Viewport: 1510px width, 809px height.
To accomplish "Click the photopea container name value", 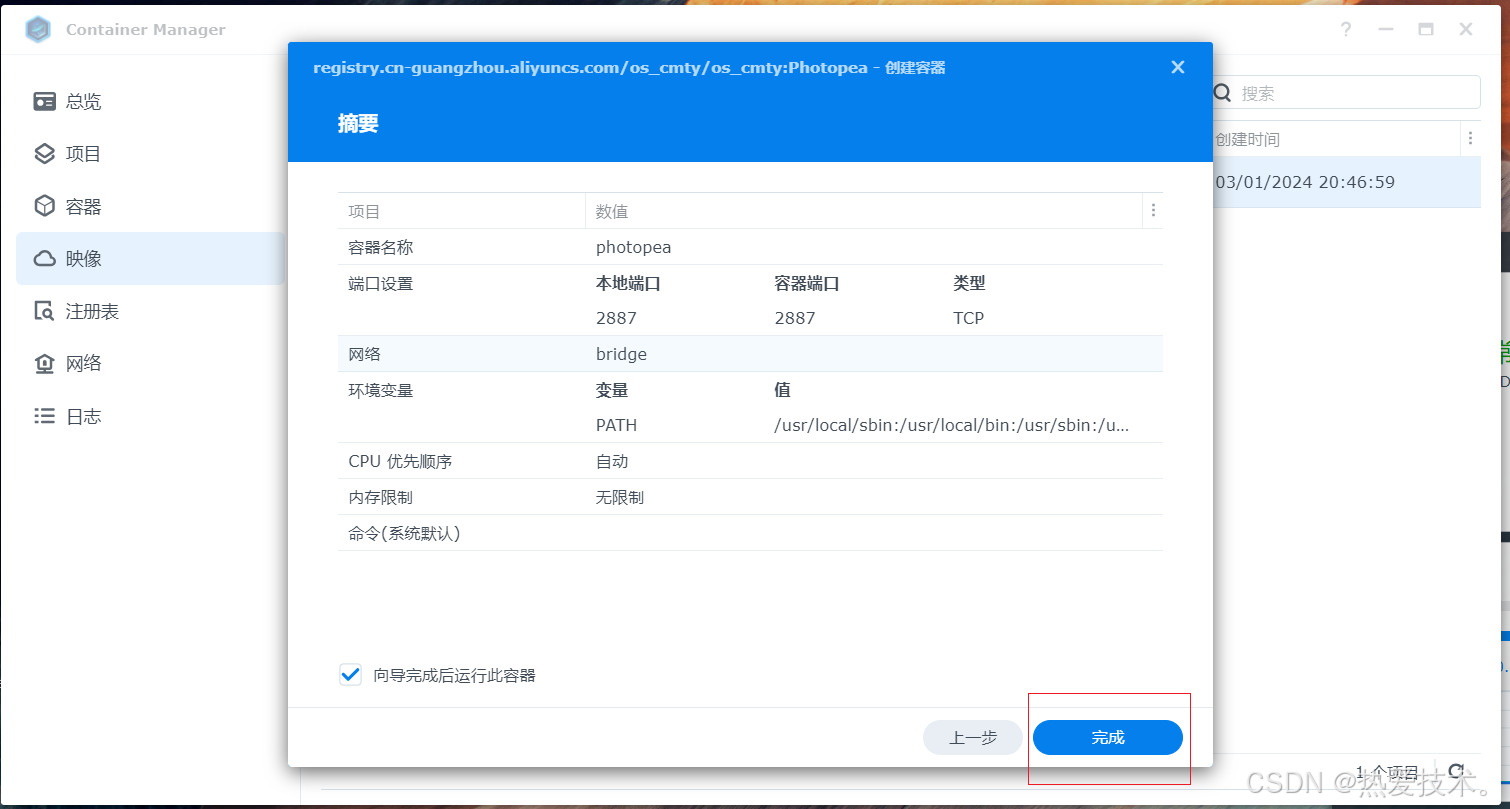I will coord(634,247).
